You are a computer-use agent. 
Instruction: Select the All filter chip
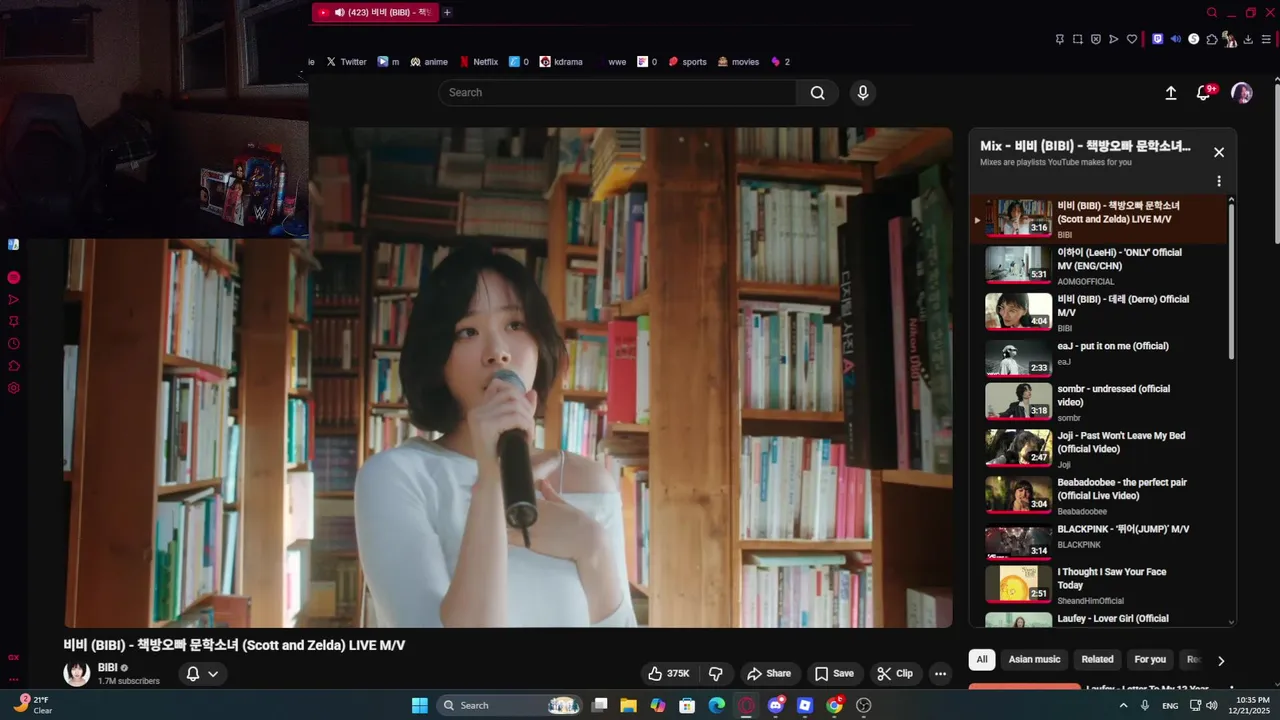click(x=982, y=659)
